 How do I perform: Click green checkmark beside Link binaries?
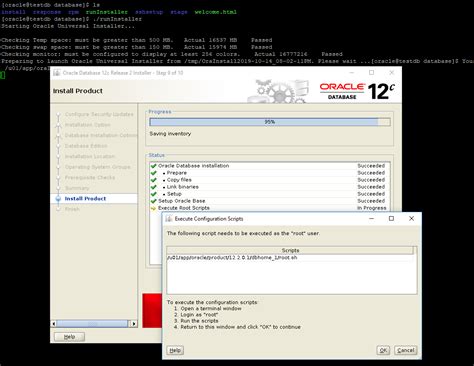[x=154, y=187]
